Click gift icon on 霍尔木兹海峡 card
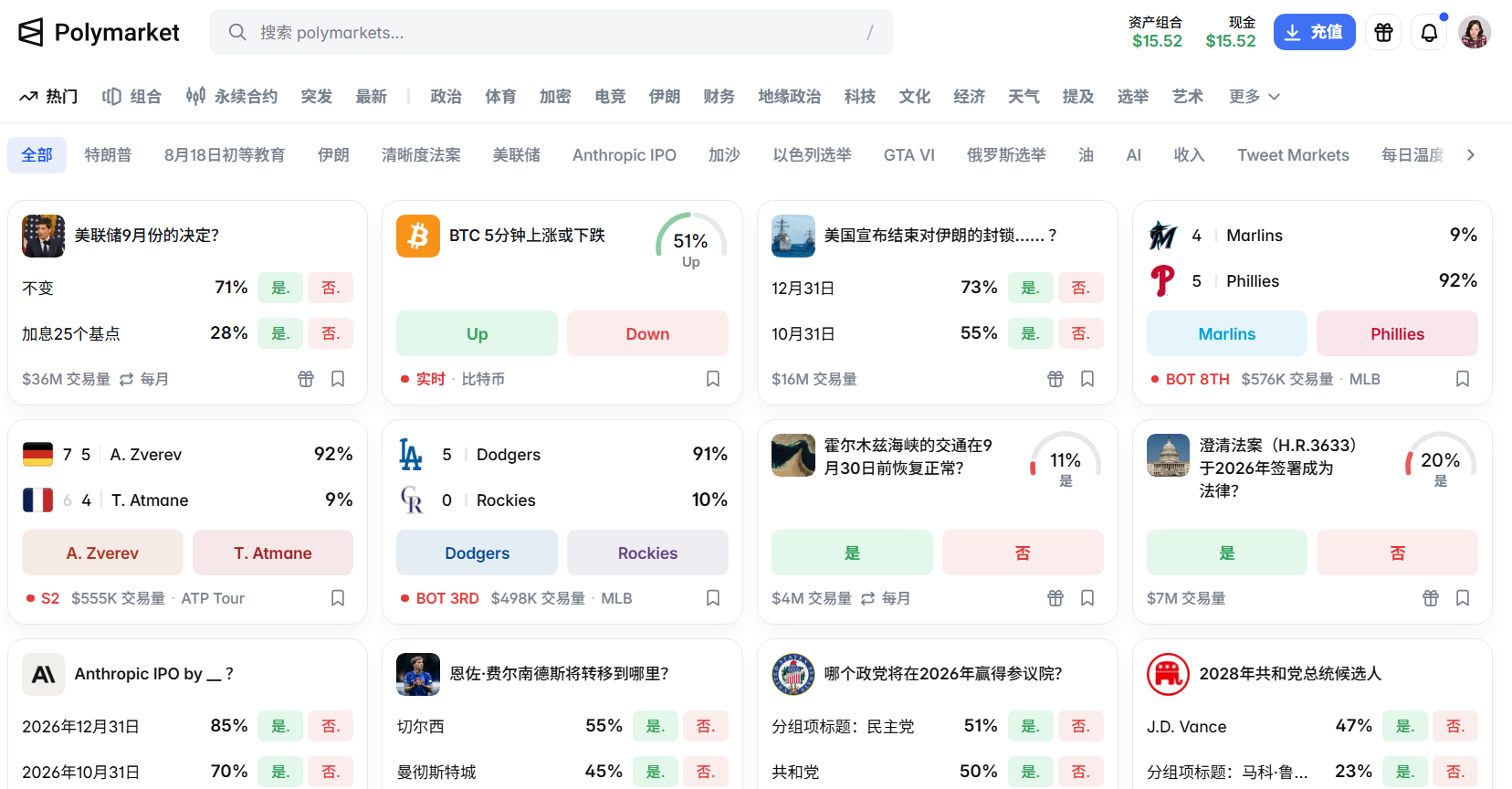This screenshot has width=1512, height=789. [1055, 598]
